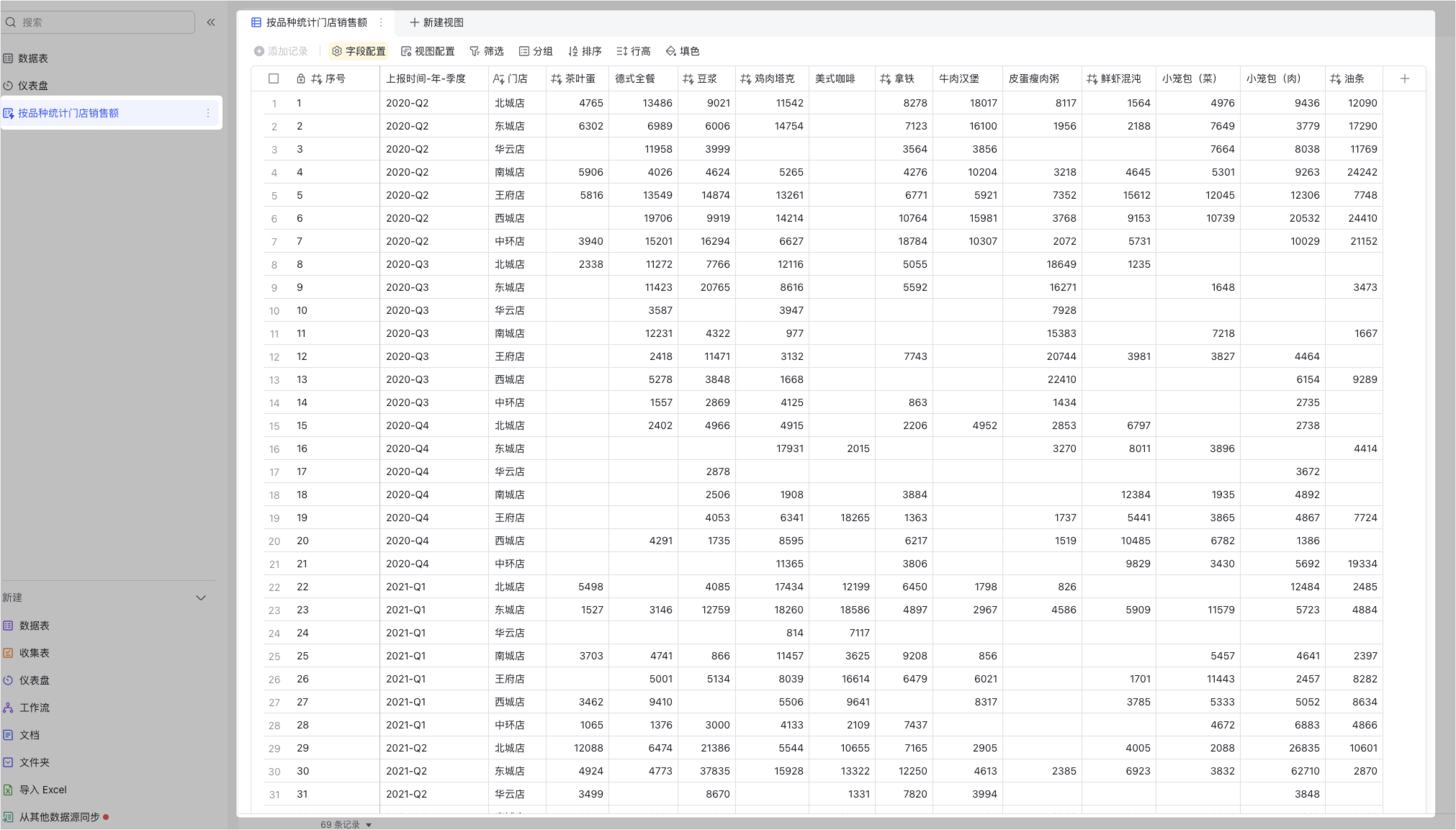The width and height of the screenshot is (1456, 830).
Task: Adjust 行高 row height
Action: point(634,51)
